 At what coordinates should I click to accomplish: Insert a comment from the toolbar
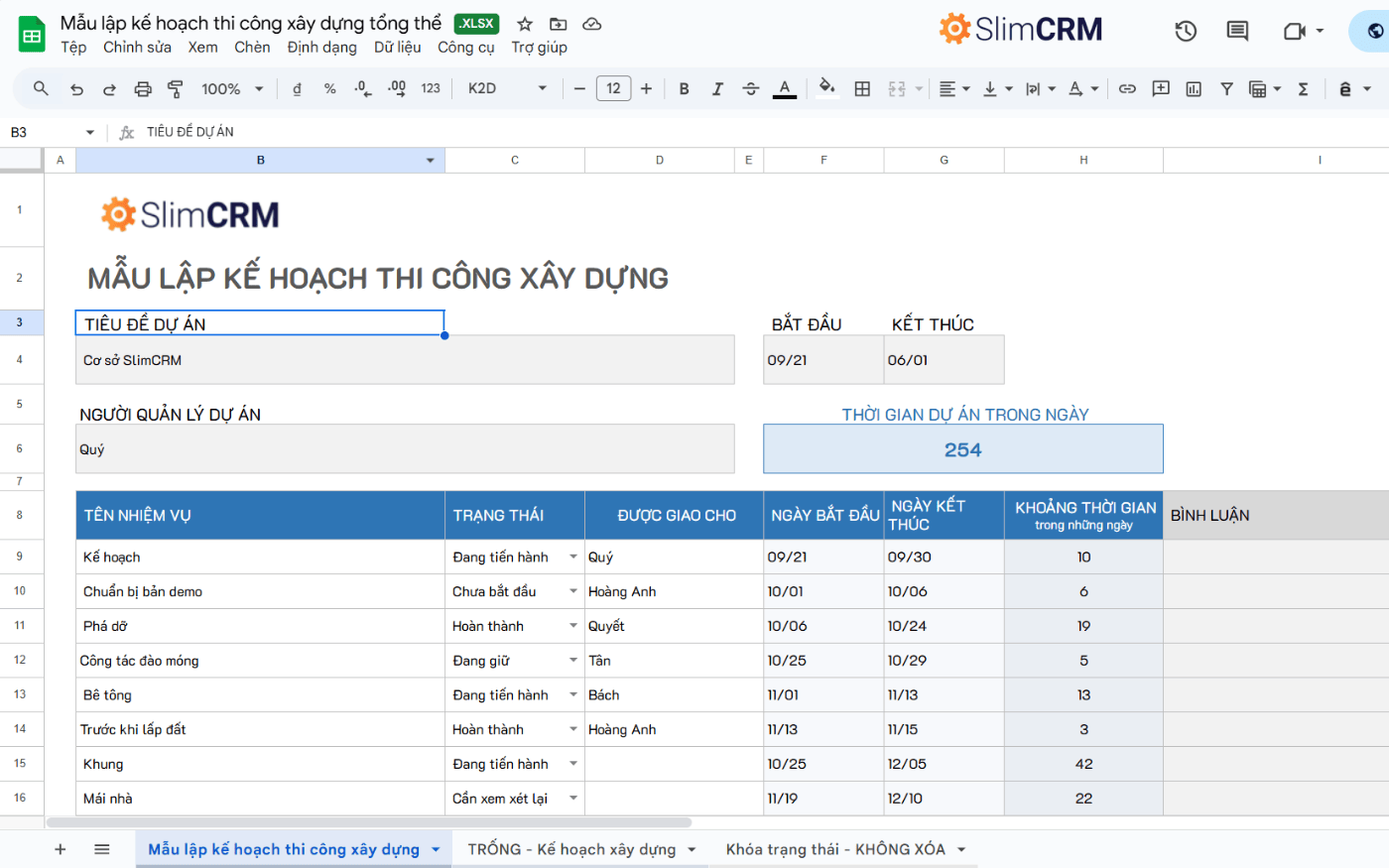[1161, 89]
